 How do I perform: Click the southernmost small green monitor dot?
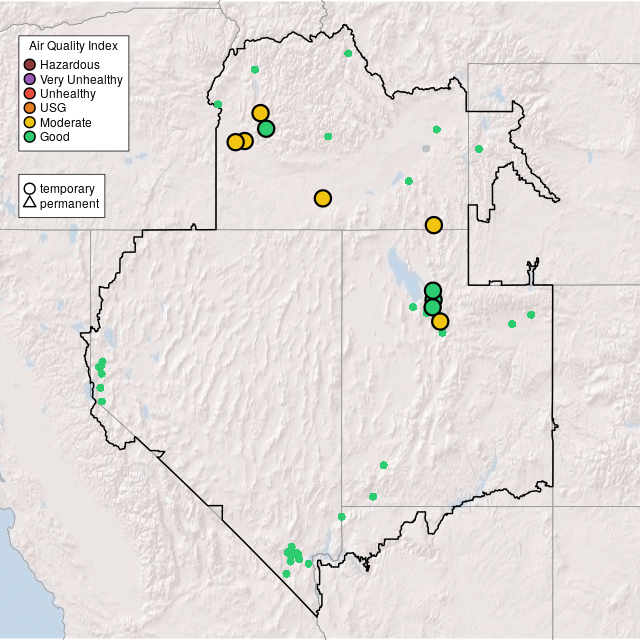click(286, 574)
